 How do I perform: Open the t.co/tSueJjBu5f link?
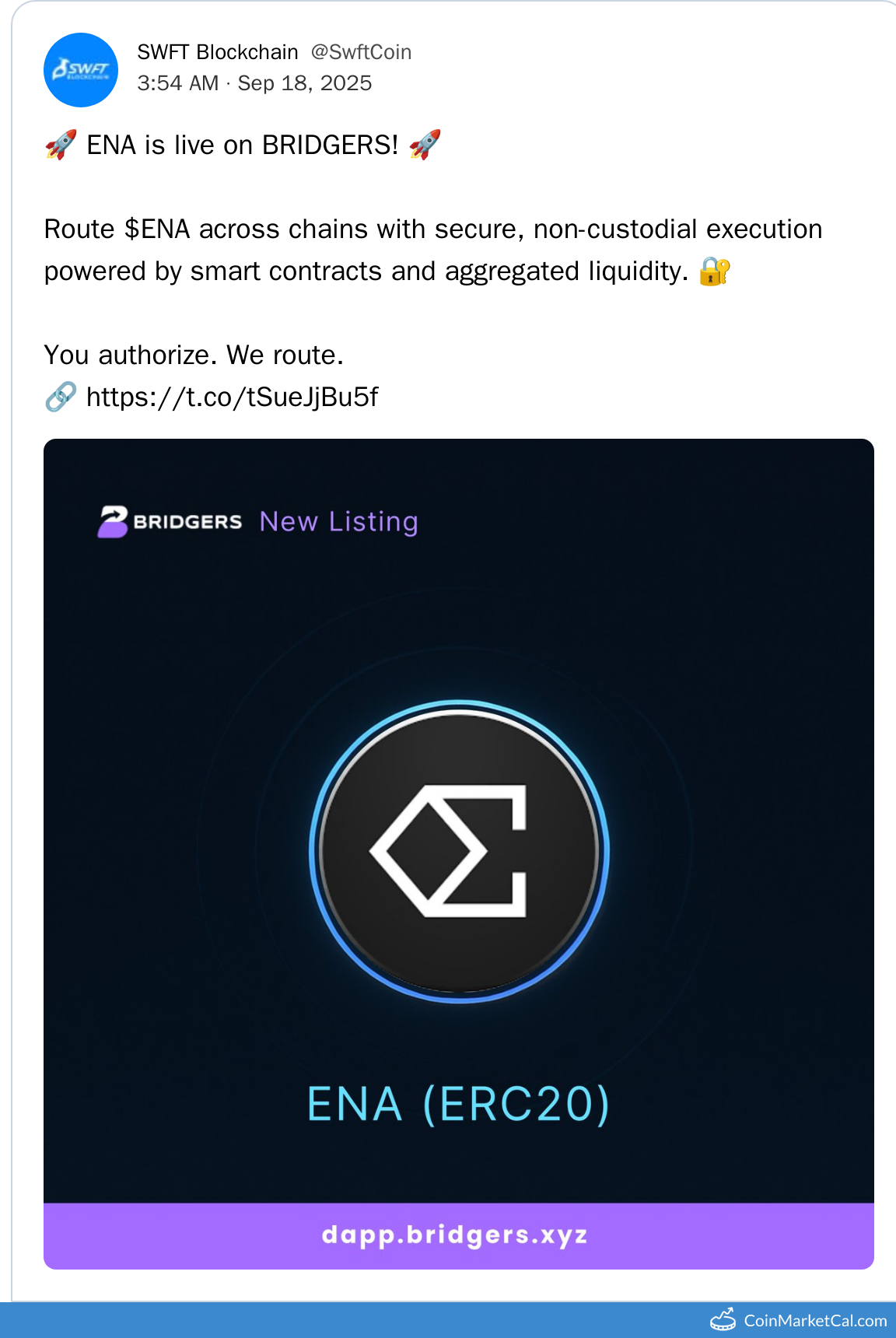pos(232,398)
